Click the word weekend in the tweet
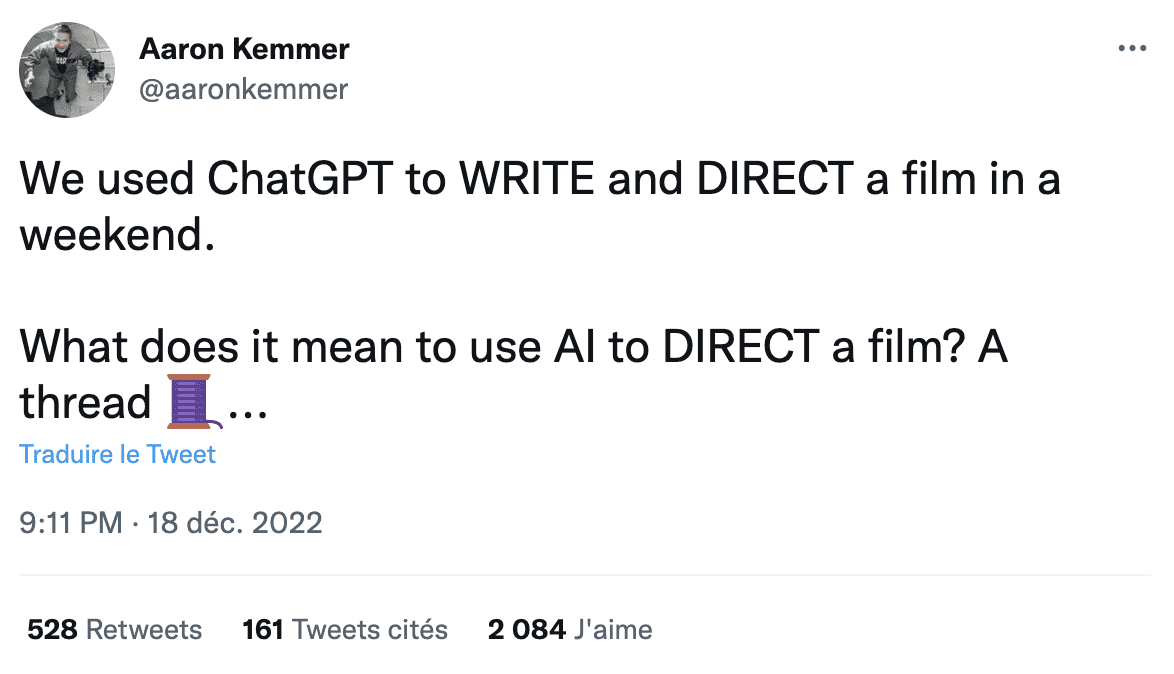Screen dimensions: 1174x674 pos(117,234)
